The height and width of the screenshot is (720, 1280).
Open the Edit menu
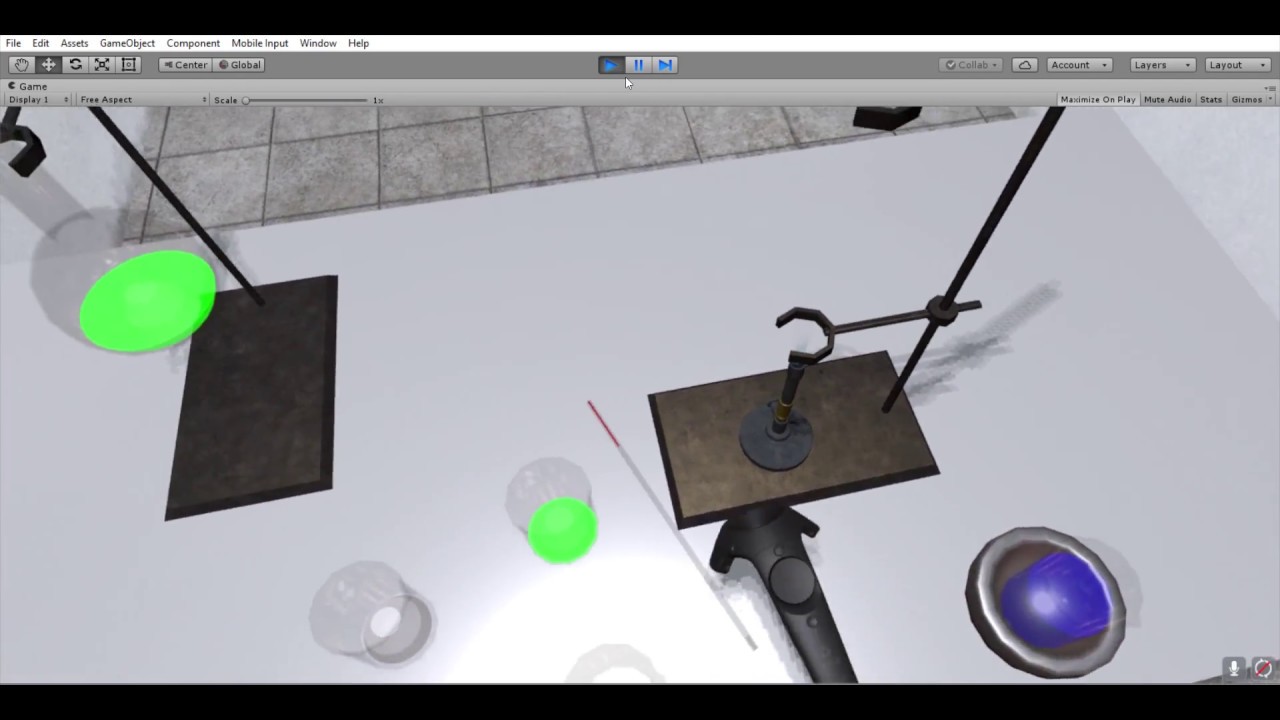41,43
